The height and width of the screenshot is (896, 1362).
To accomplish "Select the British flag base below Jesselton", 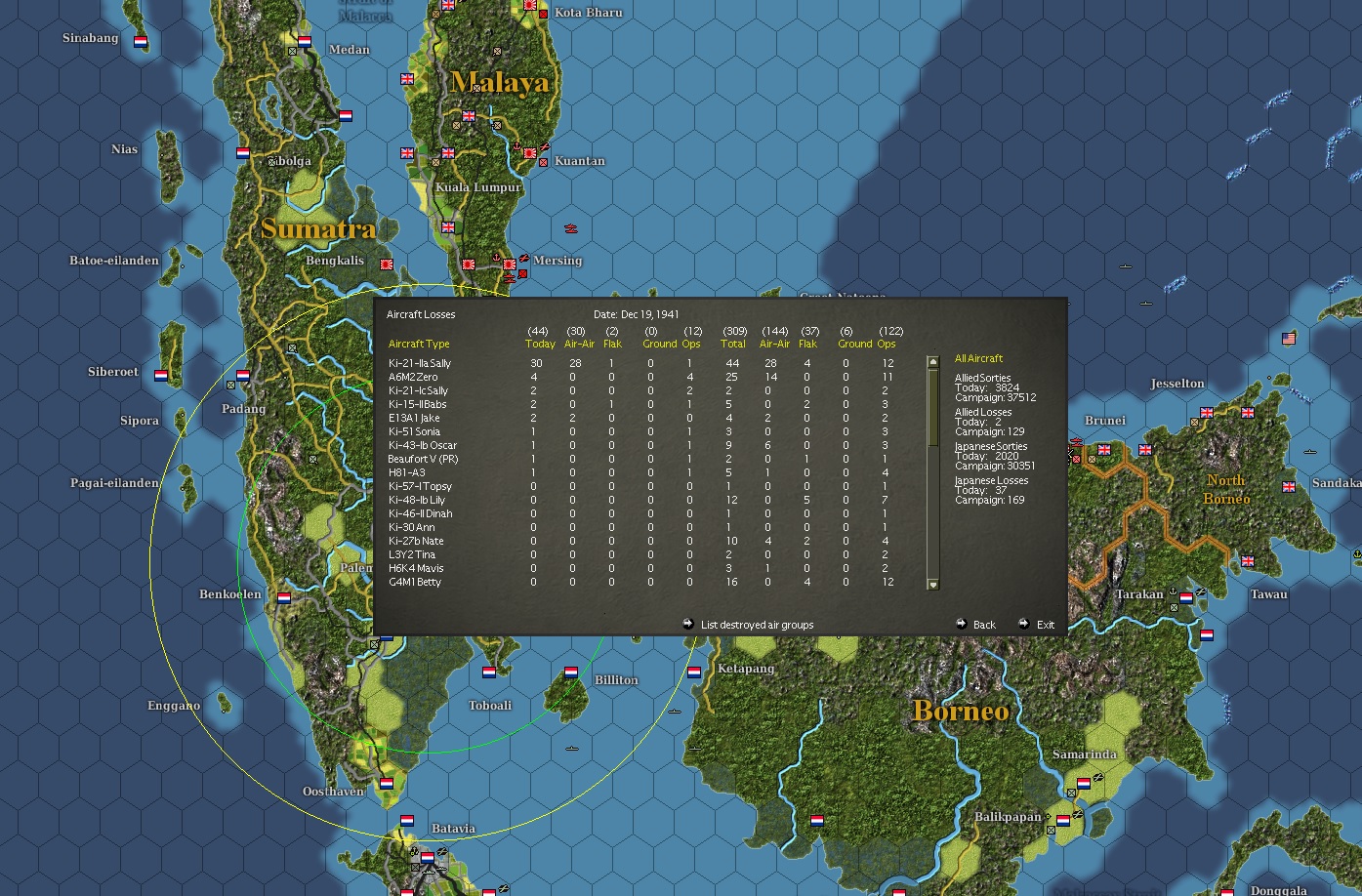I will 1207,413.
